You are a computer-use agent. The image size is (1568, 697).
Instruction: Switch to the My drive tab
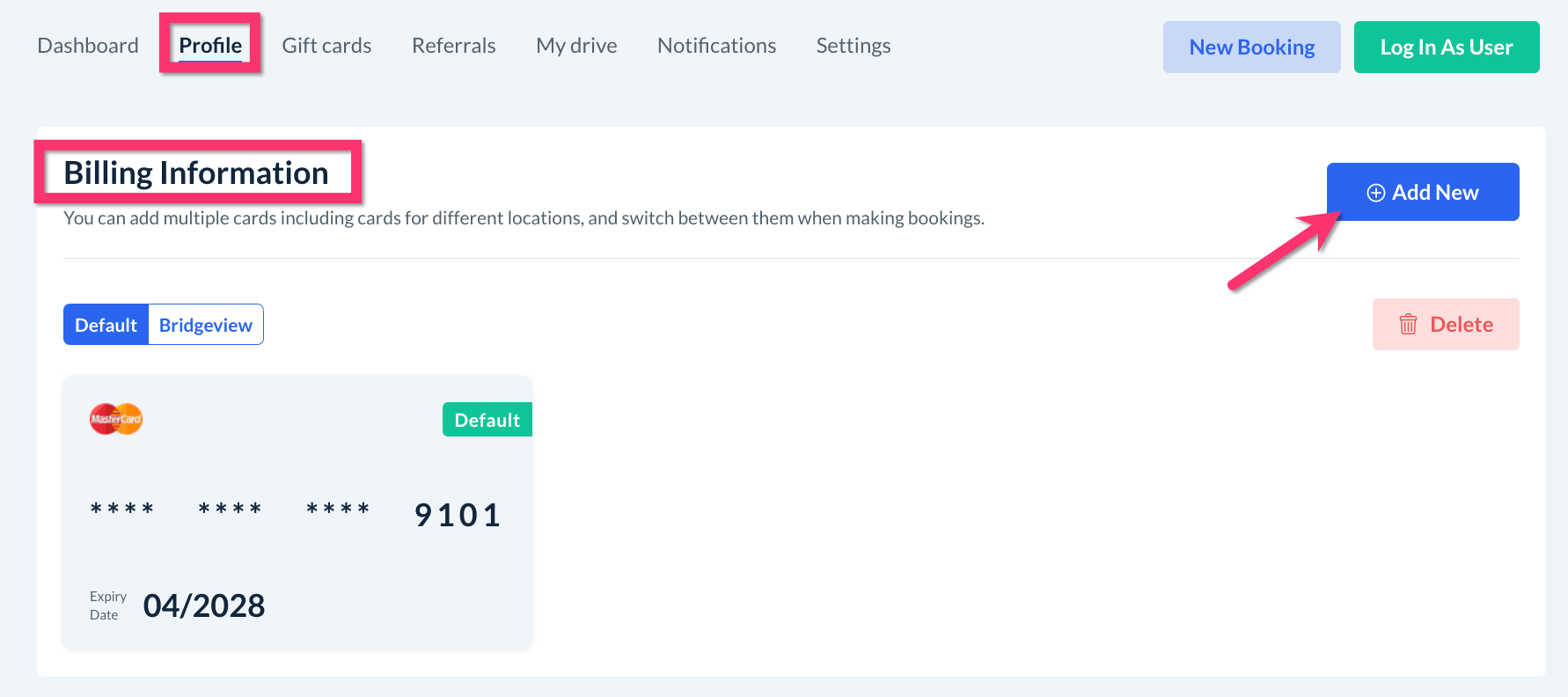tap(576, 46)
